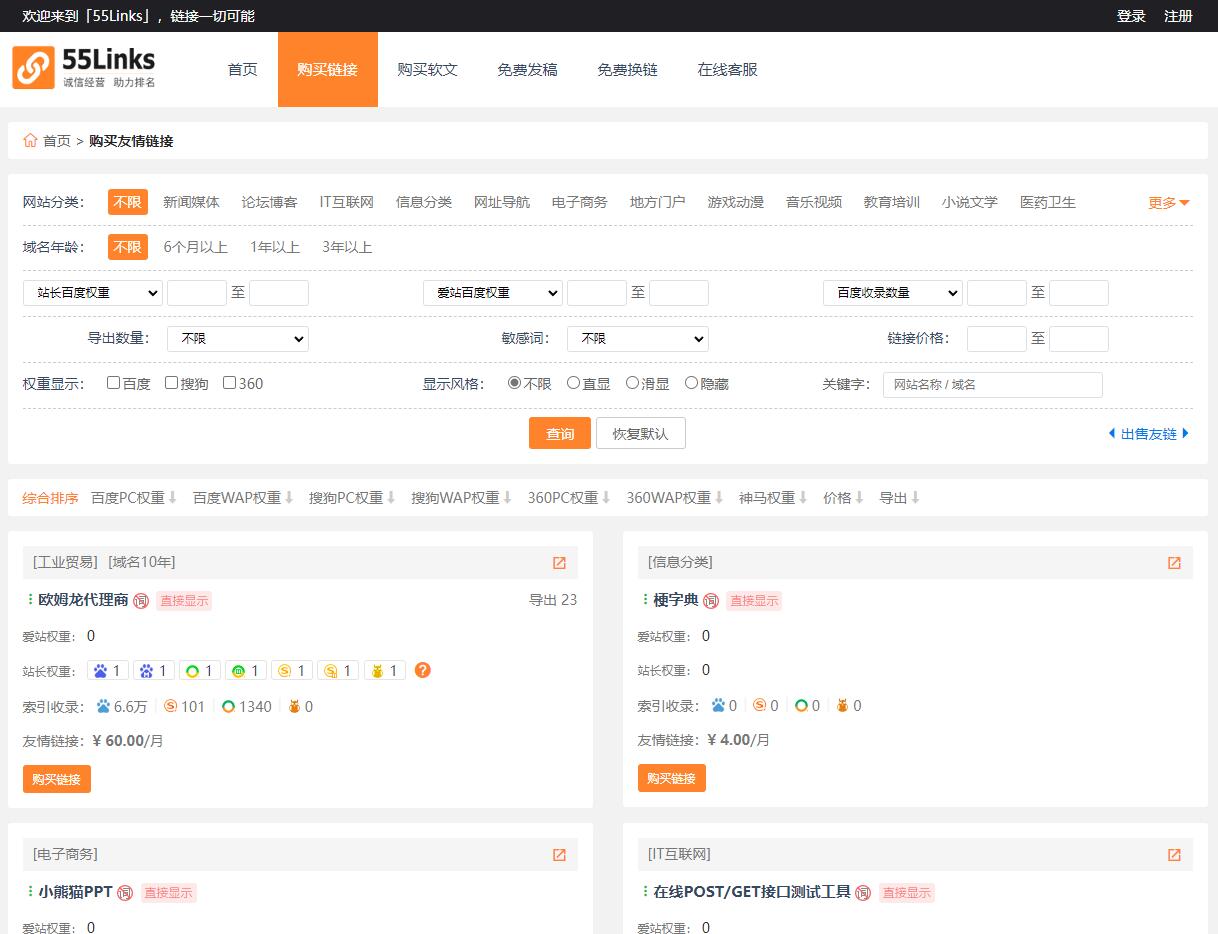
Task: Open external link icon on IT互联网 card
Action: (x=1174, y=855)
